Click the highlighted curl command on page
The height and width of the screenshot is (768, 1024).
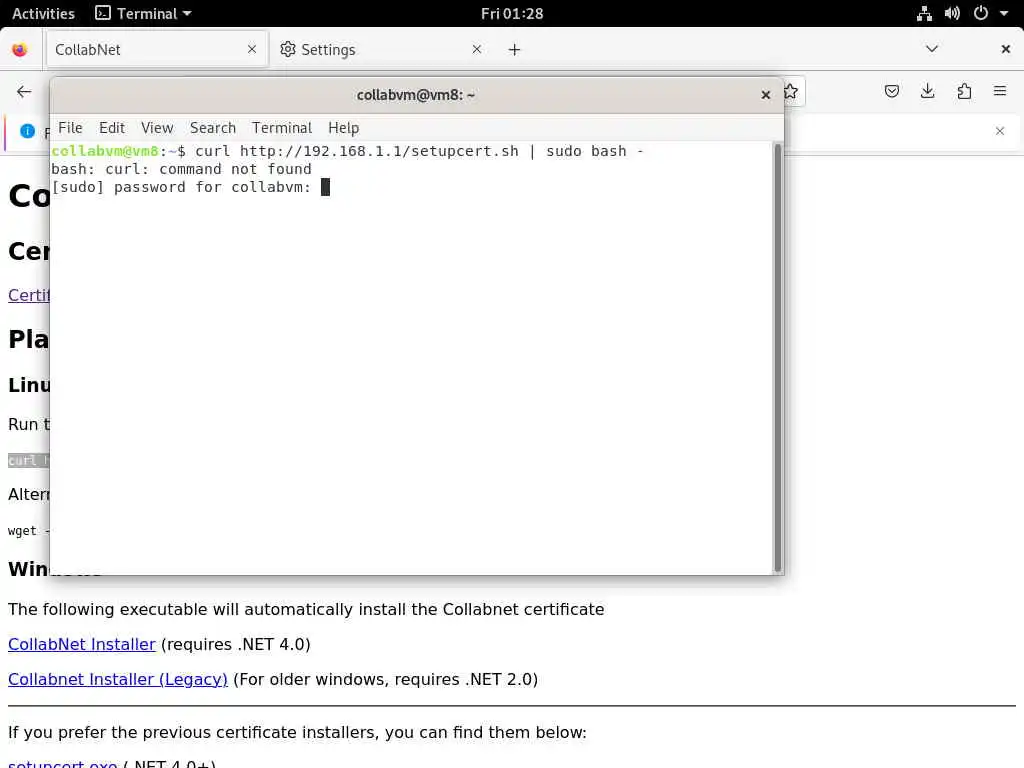coord(29,460)
